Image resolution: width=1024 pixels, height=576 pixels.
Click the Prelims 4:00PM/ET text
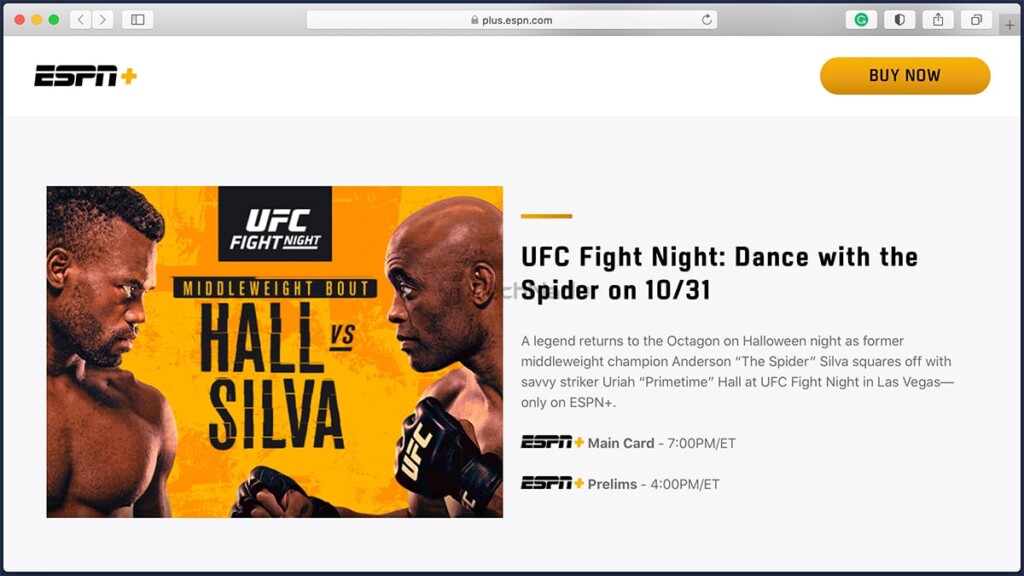point(654,484)
